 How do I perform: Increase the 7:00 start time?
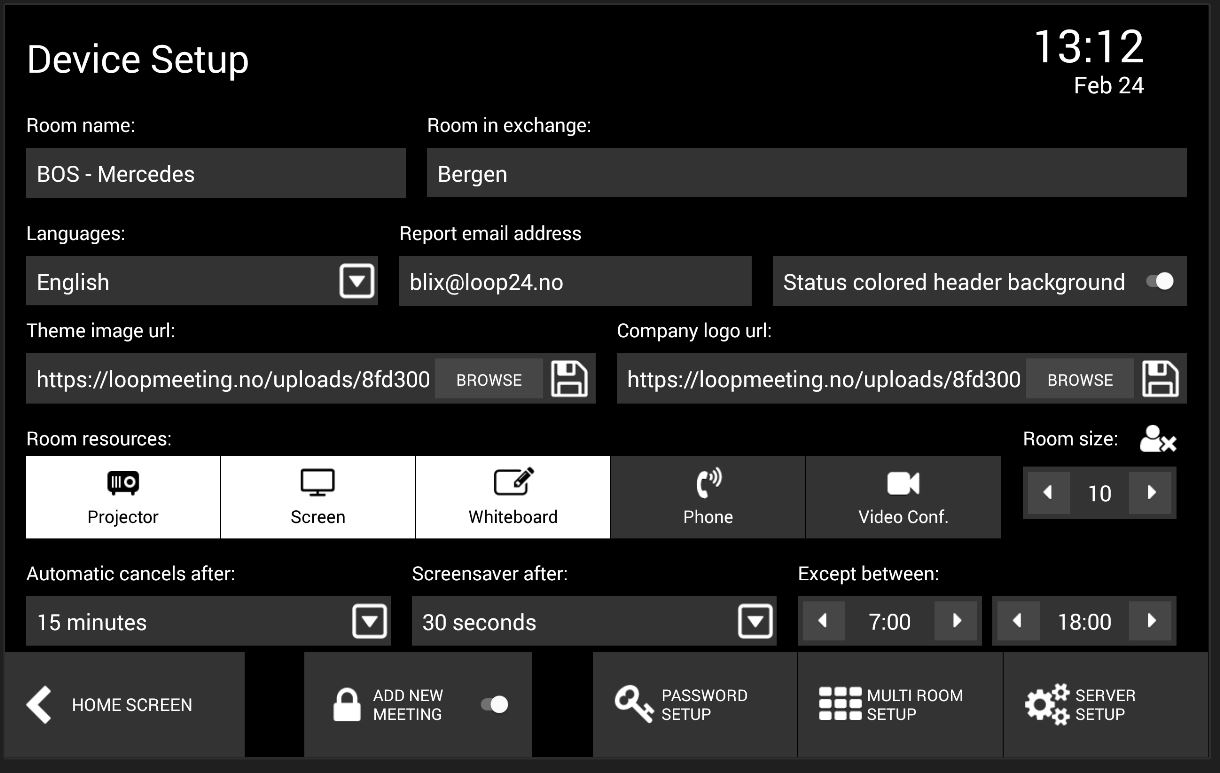tap(956, 621)
